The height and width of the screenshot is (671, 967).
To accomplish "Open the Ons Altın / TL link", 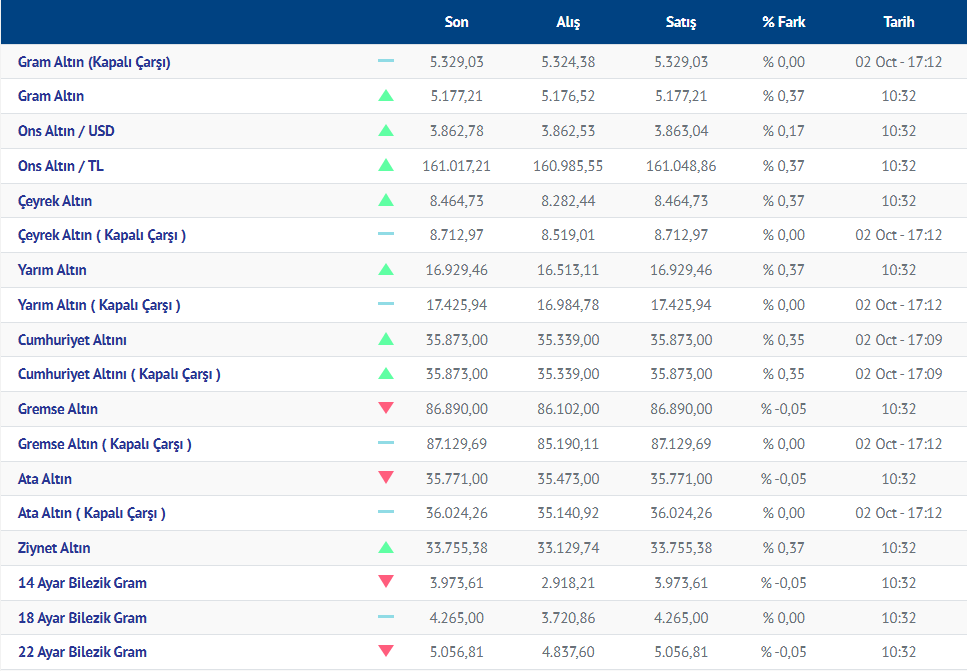I will [61, 166].
